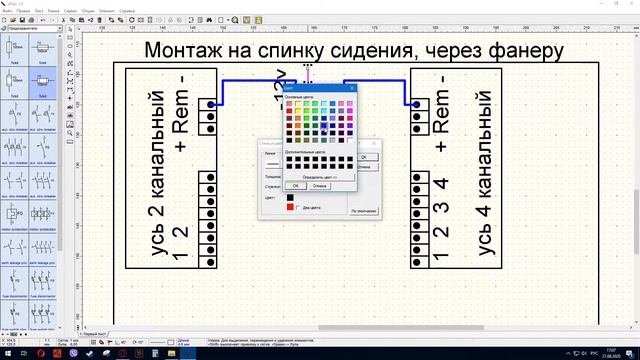Image resolution: width=640 pixels, height=360 pixels.
Task: Open the Лист menu
Action: (x=39, y=11)
